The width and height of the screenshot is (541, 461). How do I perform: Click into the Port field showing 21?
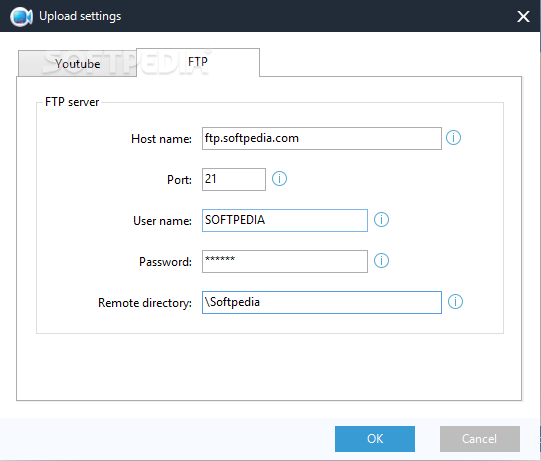point(234,179)
